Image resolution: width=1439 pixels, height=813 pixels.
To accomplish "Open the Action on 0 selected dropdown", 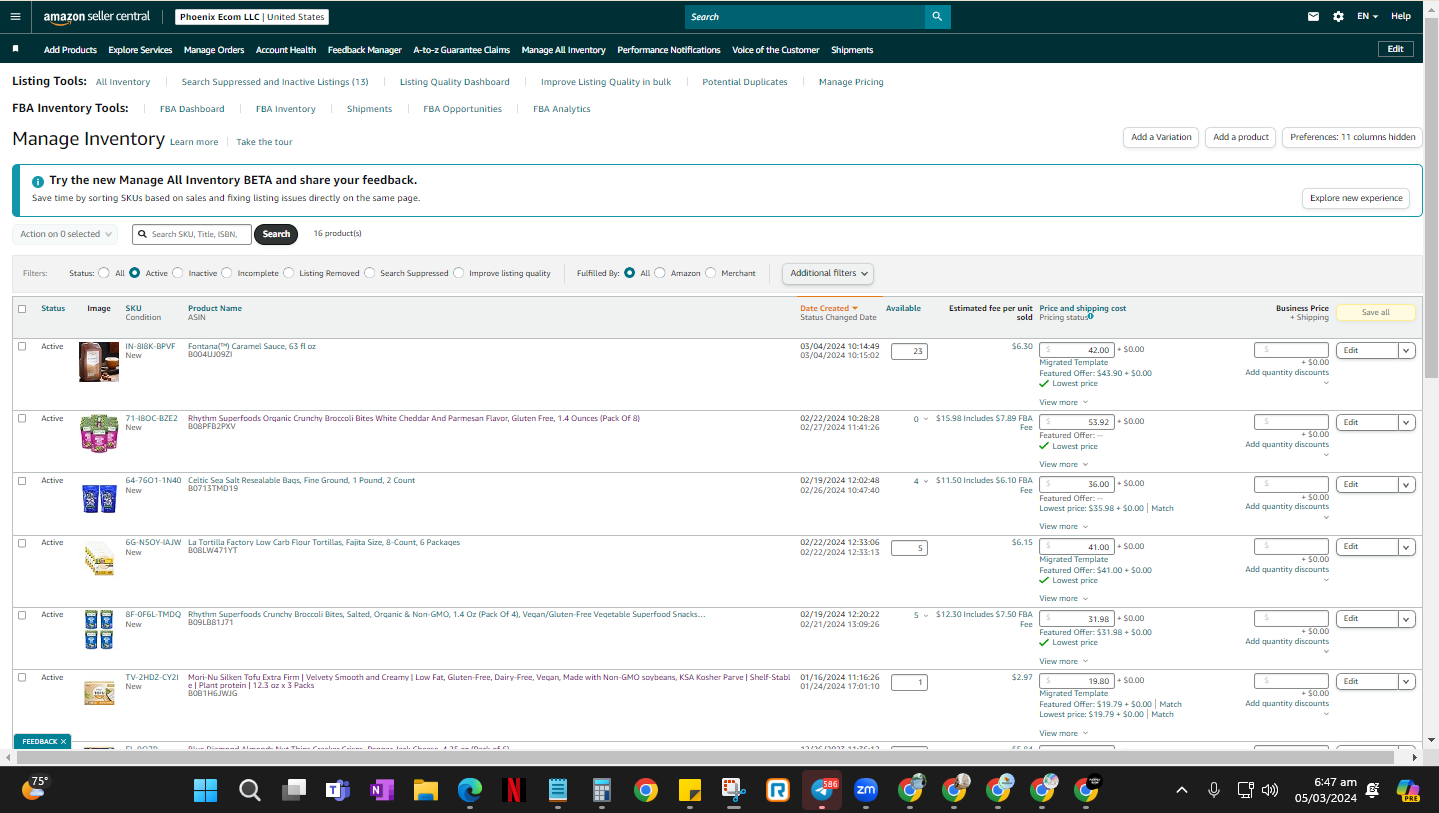I will tap(65, 234).
